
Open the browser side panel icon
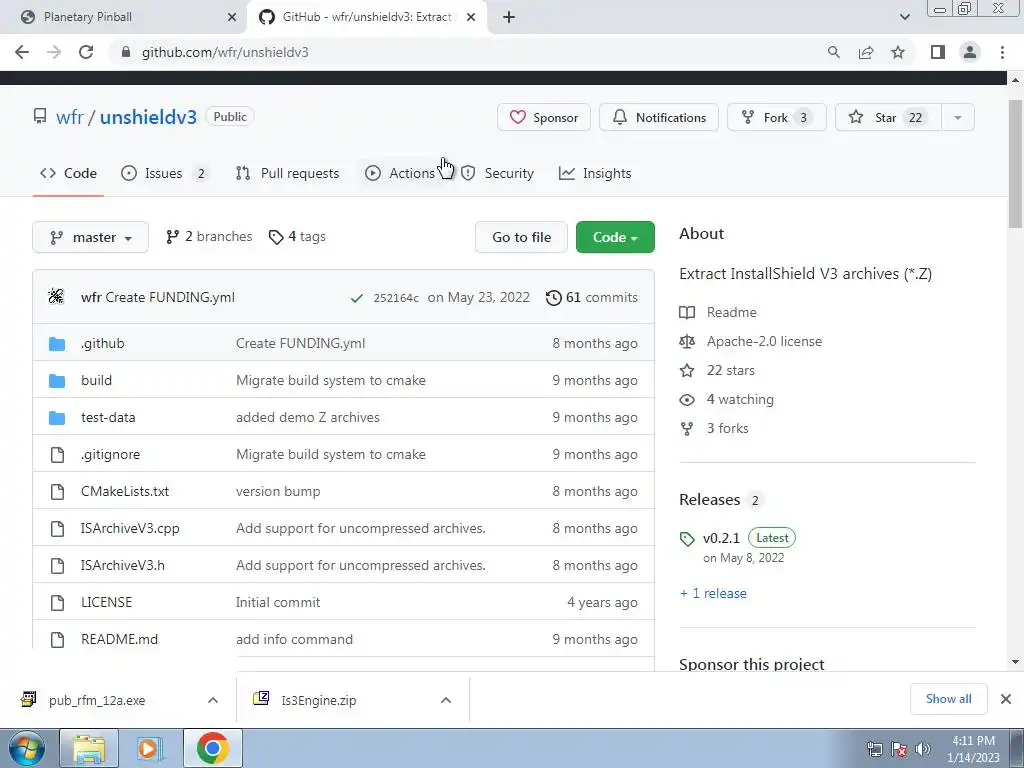point(938,52)
